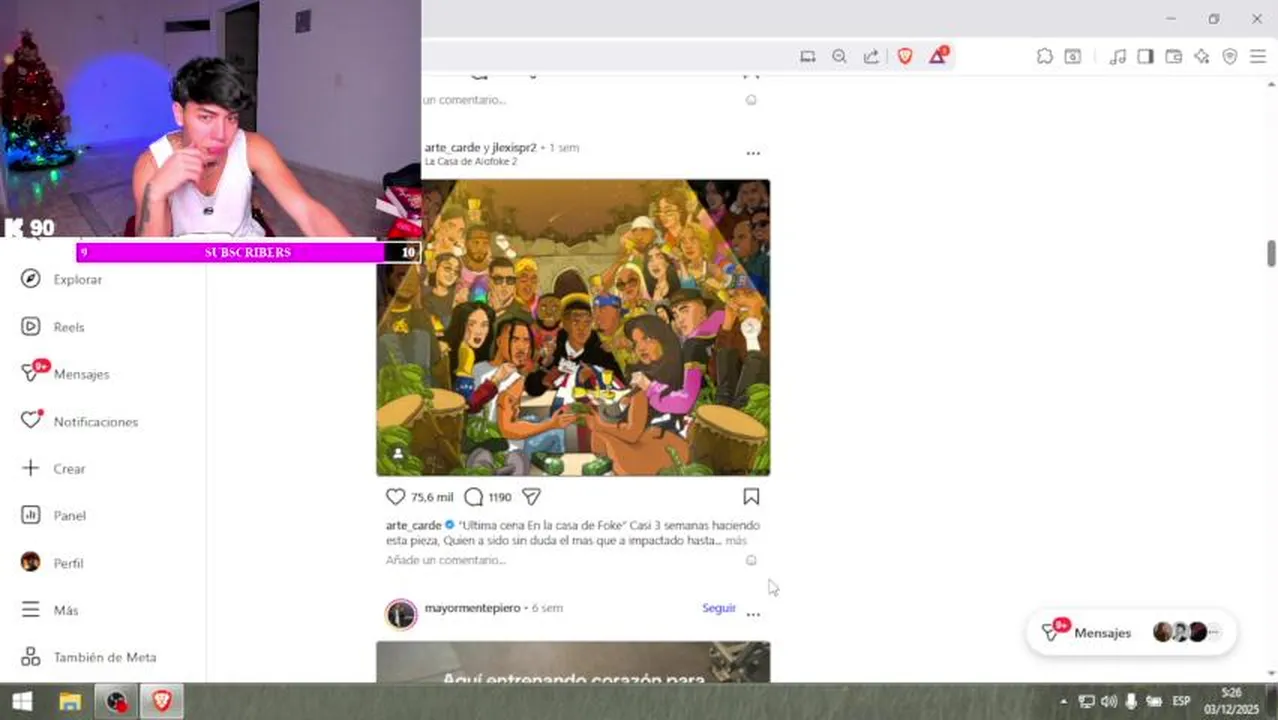Click screenshot capture icon in toolbar
Image resolution: width=1278 pixels, height=720 pixels.
(1072, 57)
